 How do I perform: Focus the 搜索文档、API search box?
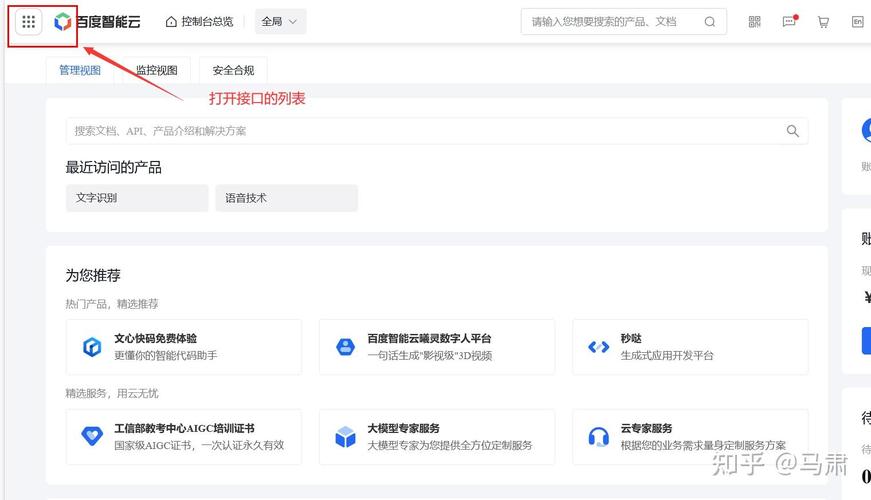coord(437,131)
